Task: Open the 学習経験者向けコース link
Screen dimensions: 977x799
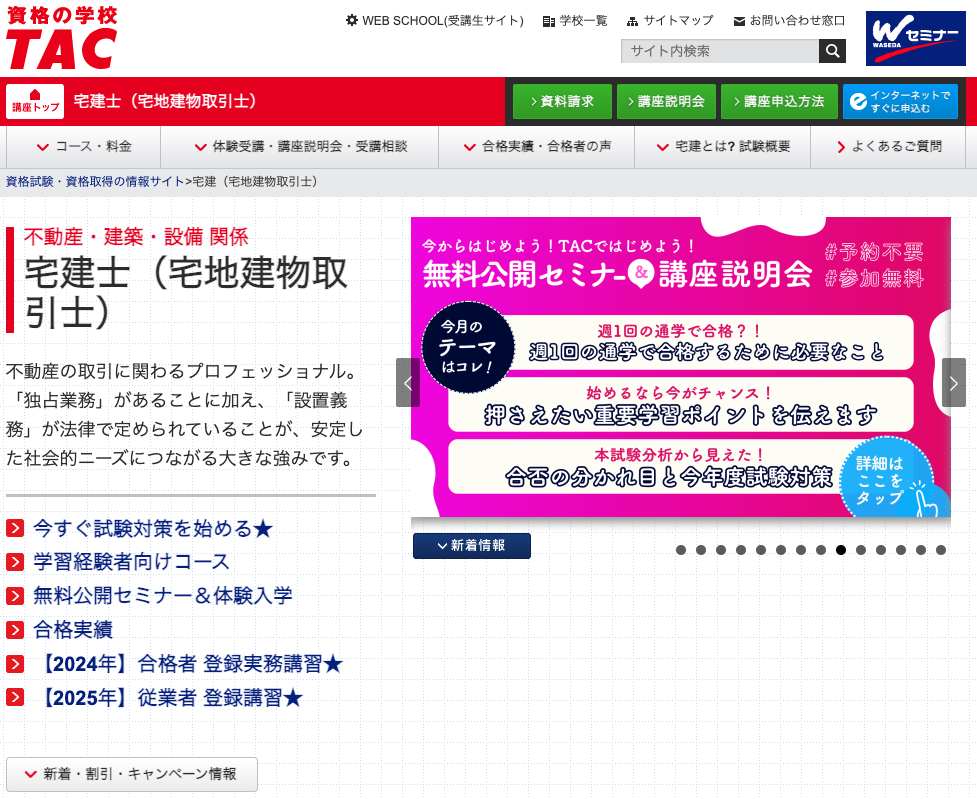Action: pos(131,562)
